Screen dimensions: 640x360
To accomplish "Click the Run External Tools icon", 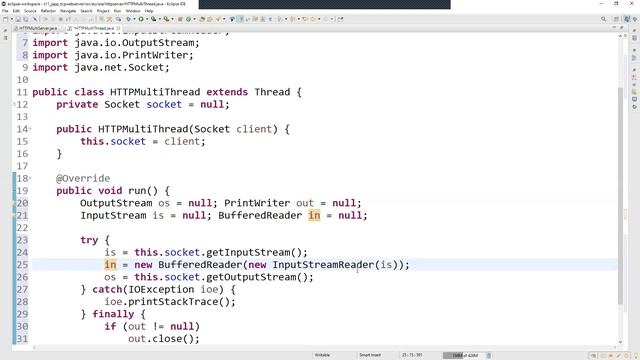I will [166, 19].
